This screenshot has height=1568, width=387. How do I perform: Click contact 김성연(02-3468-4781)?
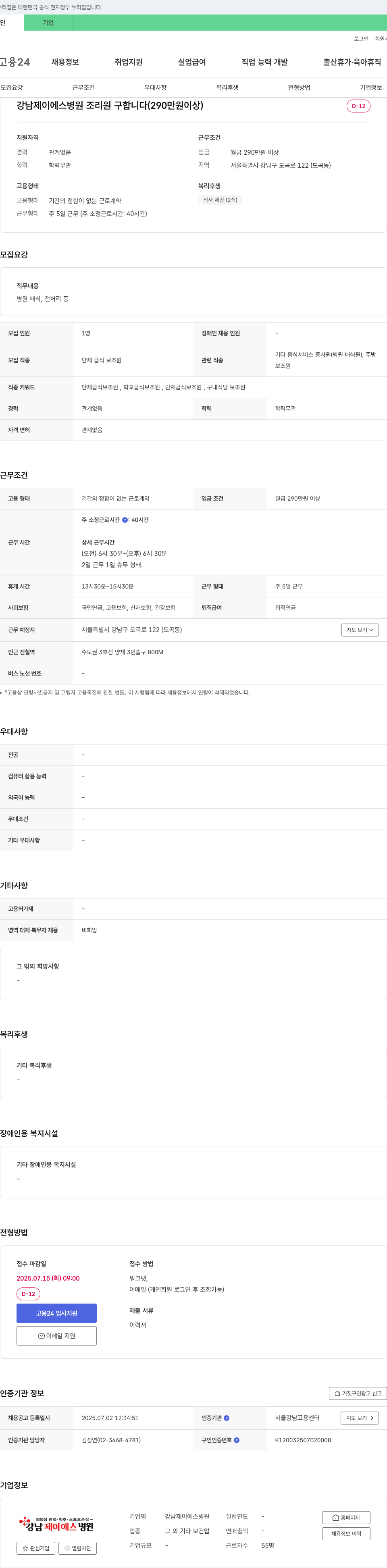[x=111, y=1440]
